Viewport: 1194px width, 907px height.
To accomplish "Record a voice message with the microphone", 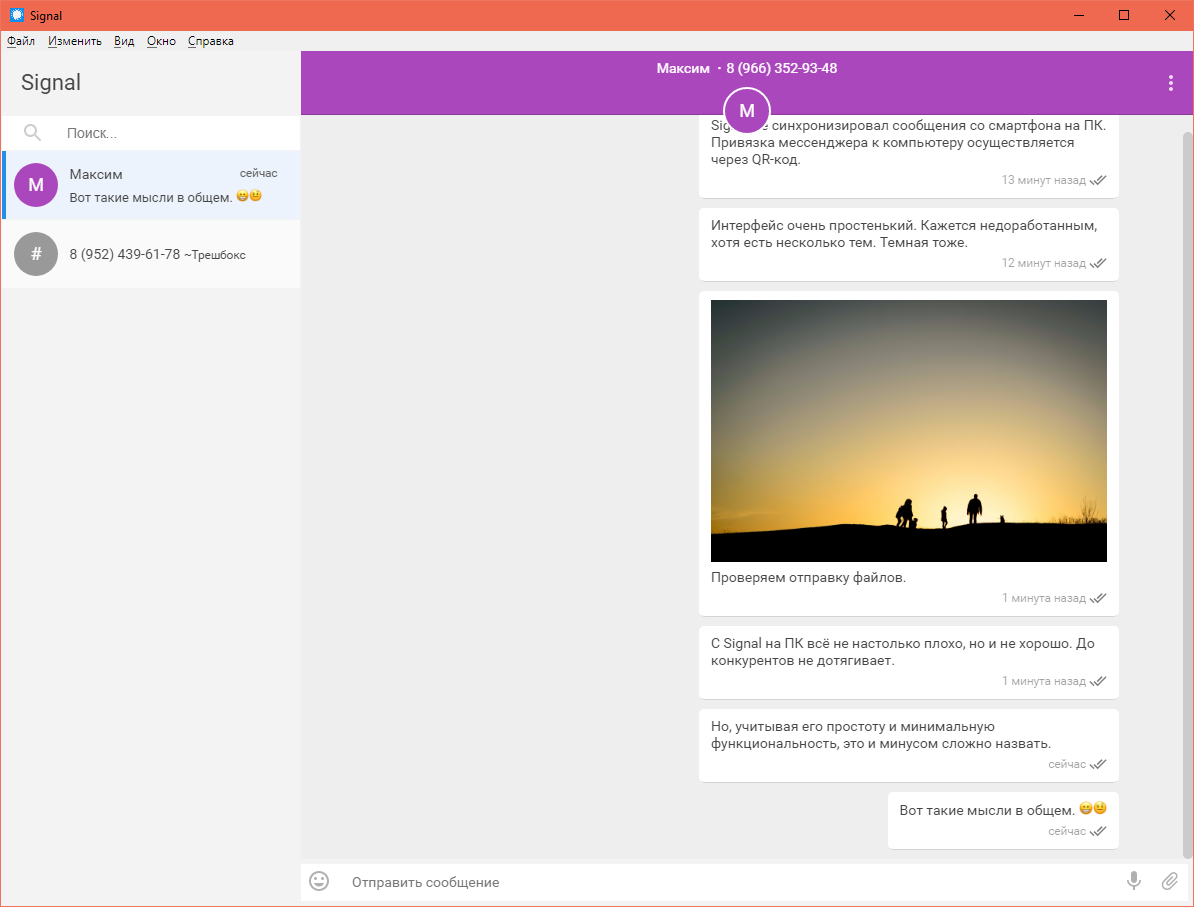I will [x=1134, y=881].
